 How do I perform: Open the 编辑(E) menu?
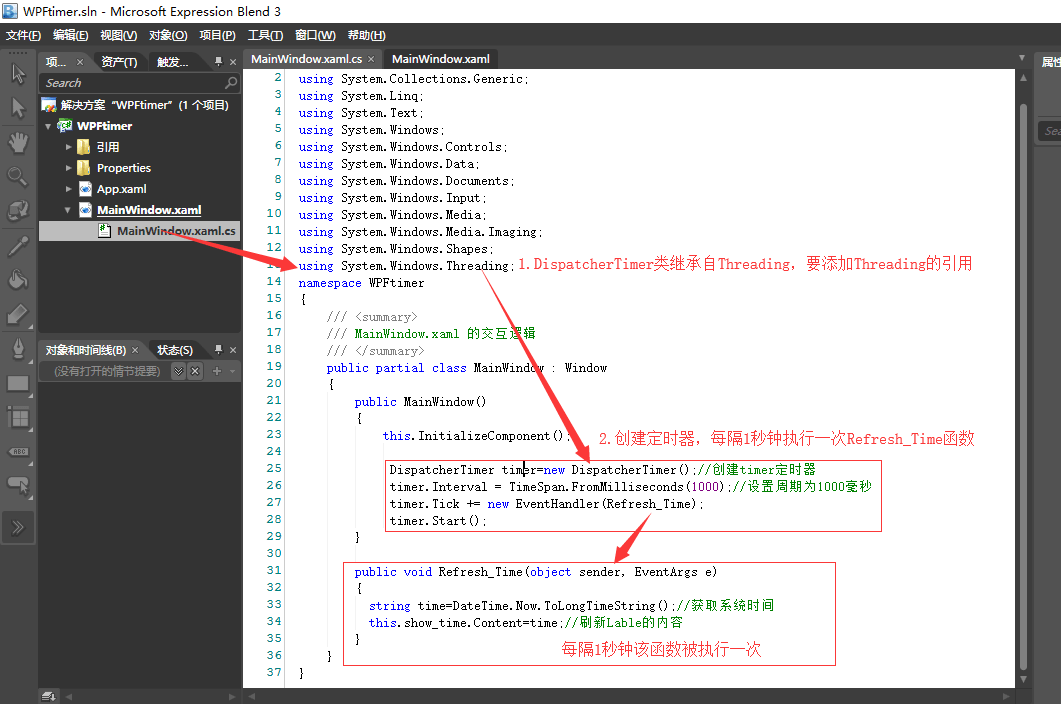point(70,35)
